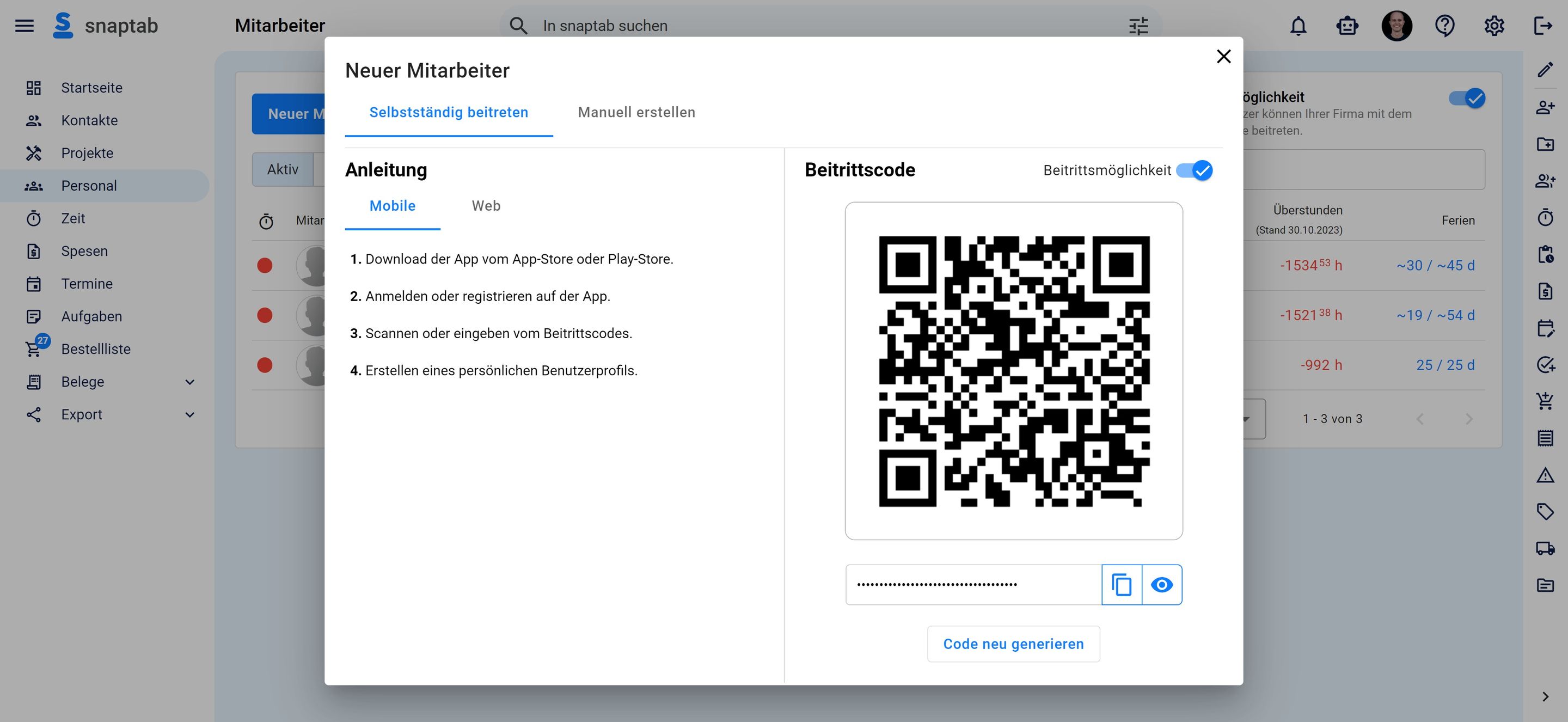This screenshot has height=722, width=1568.
Task: Open Personal in sidebar
Action: (105, 186)
